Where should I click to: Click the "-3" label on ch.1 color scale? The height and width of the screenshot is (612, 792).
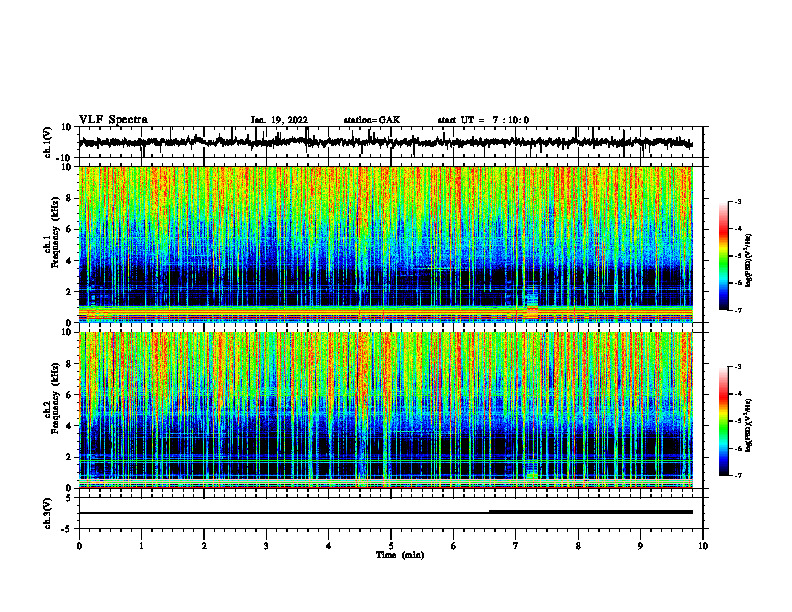tap(737, 201)
